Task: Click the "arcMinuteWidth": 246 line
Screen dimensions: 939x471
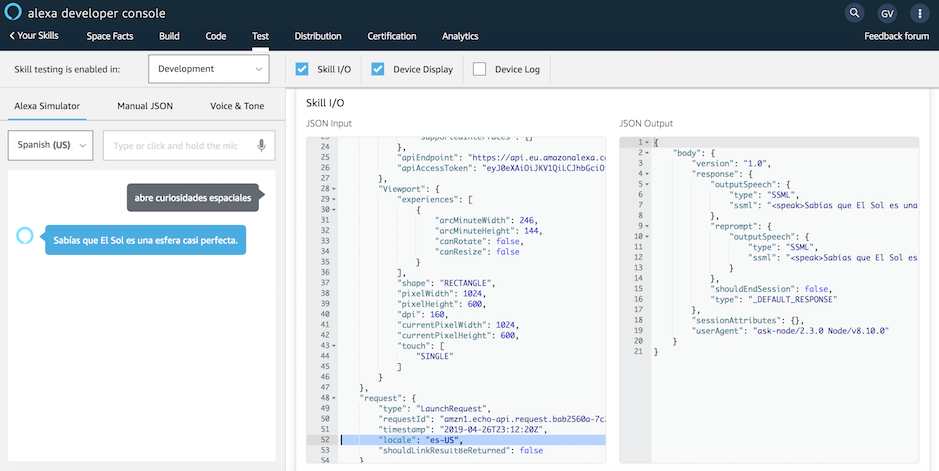Action: point(486,220)
